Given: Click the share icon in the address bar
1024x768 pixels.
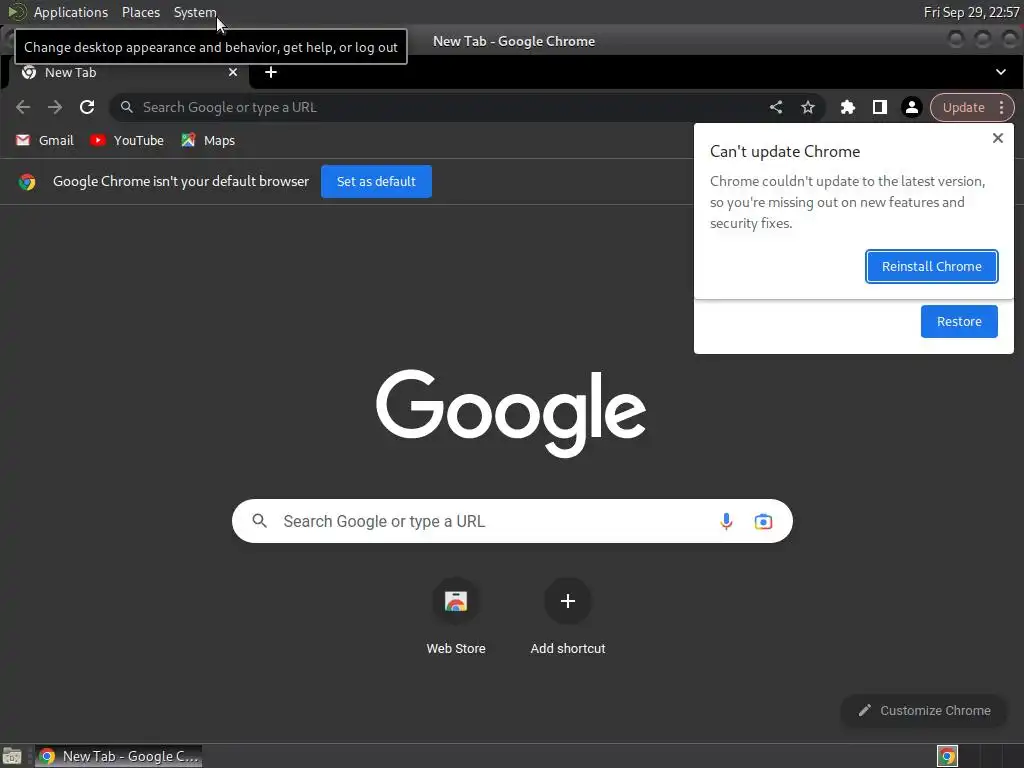Looking at the screenshot, I should coord(776,107).
